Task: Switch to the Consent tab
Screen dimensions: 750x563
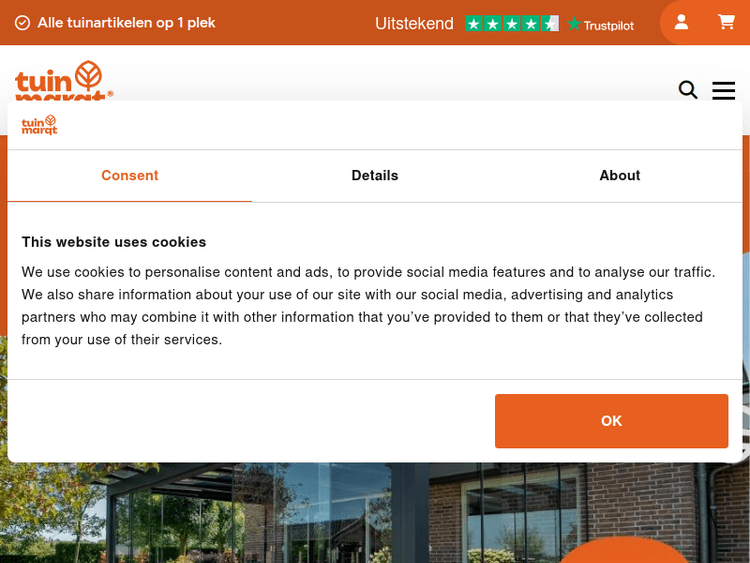Action: point(130,175)
